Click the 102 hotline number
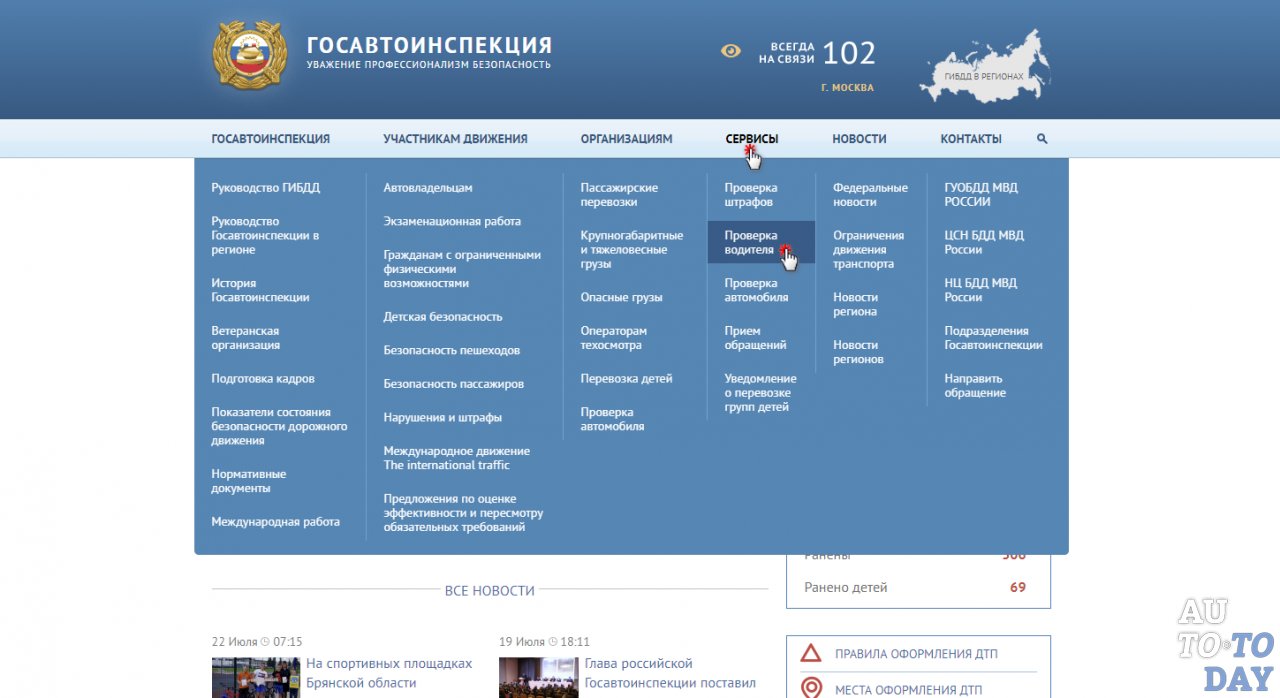Image resolution: width=1280 pixels, height=698 pixels. (849, 53)
